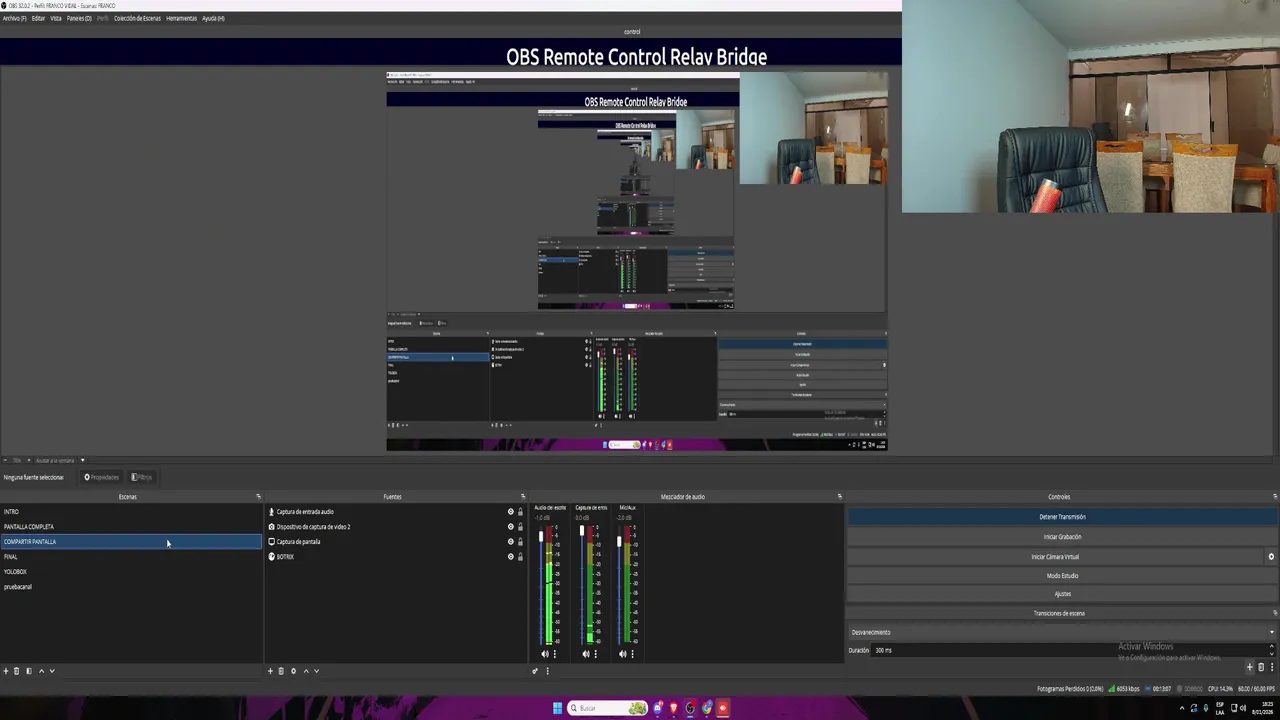This screenshot has height=720, width=1280.
Task: Start recording with Iniciar Grabación
Action: [x=1062, y=537]
